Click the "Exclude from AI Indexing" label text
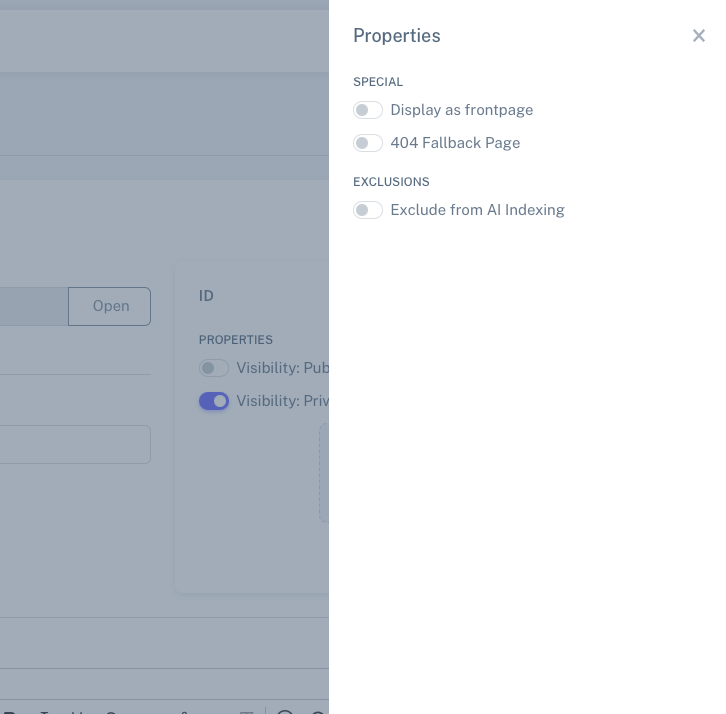Screen dimensions: 726x714 (x=477, y=210)
